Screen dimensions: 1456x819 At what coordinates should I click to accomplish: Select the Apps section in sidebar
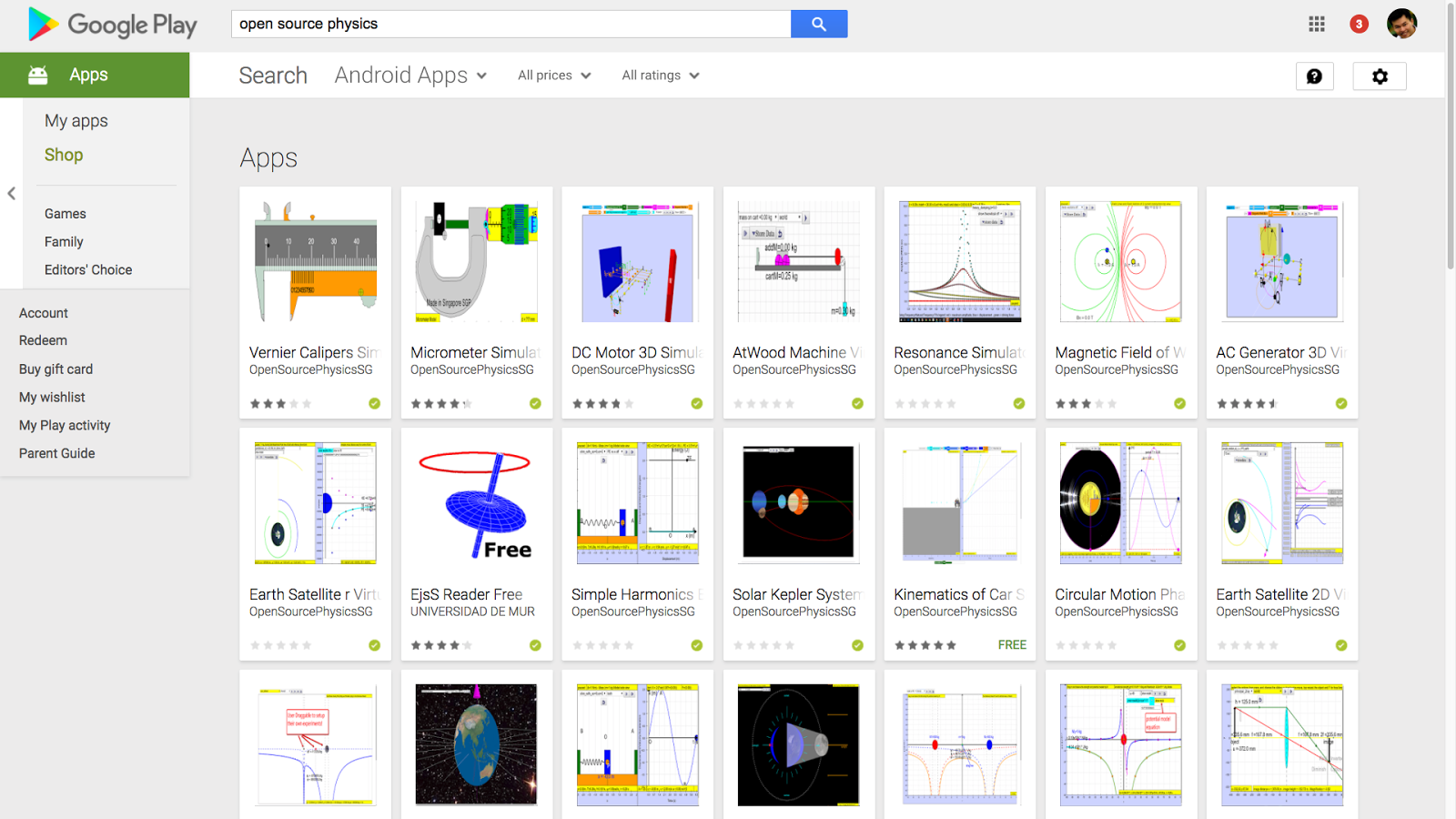[95, 75]
